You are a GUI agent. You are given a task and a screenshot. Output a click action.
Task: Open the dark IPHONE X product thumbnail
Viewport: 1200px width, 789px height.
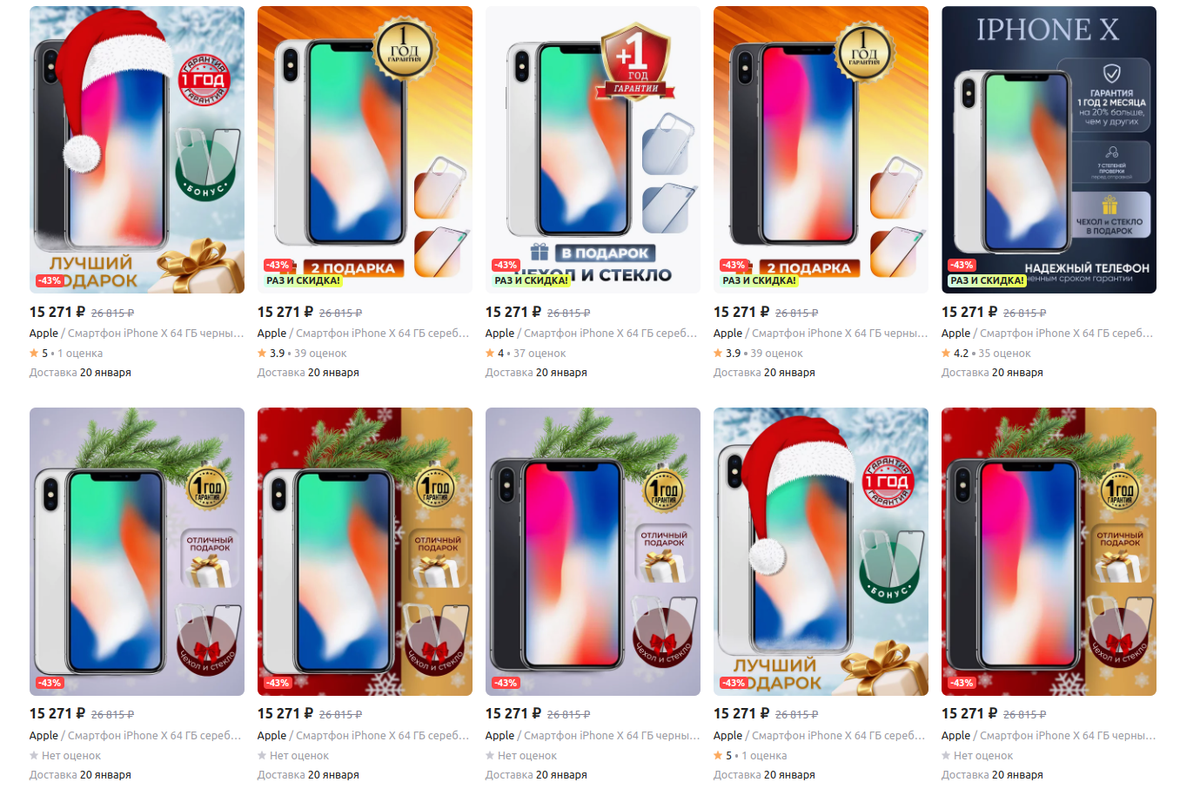coord(1049,150)
